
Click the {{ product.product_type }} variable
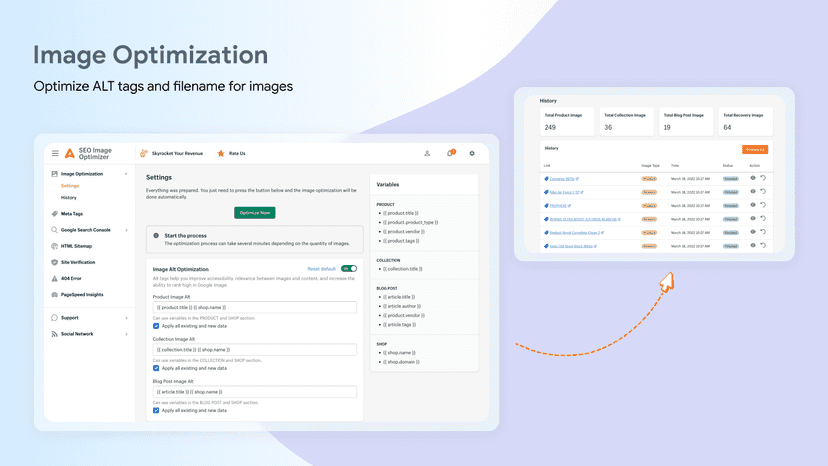click(x=411, y=222)
